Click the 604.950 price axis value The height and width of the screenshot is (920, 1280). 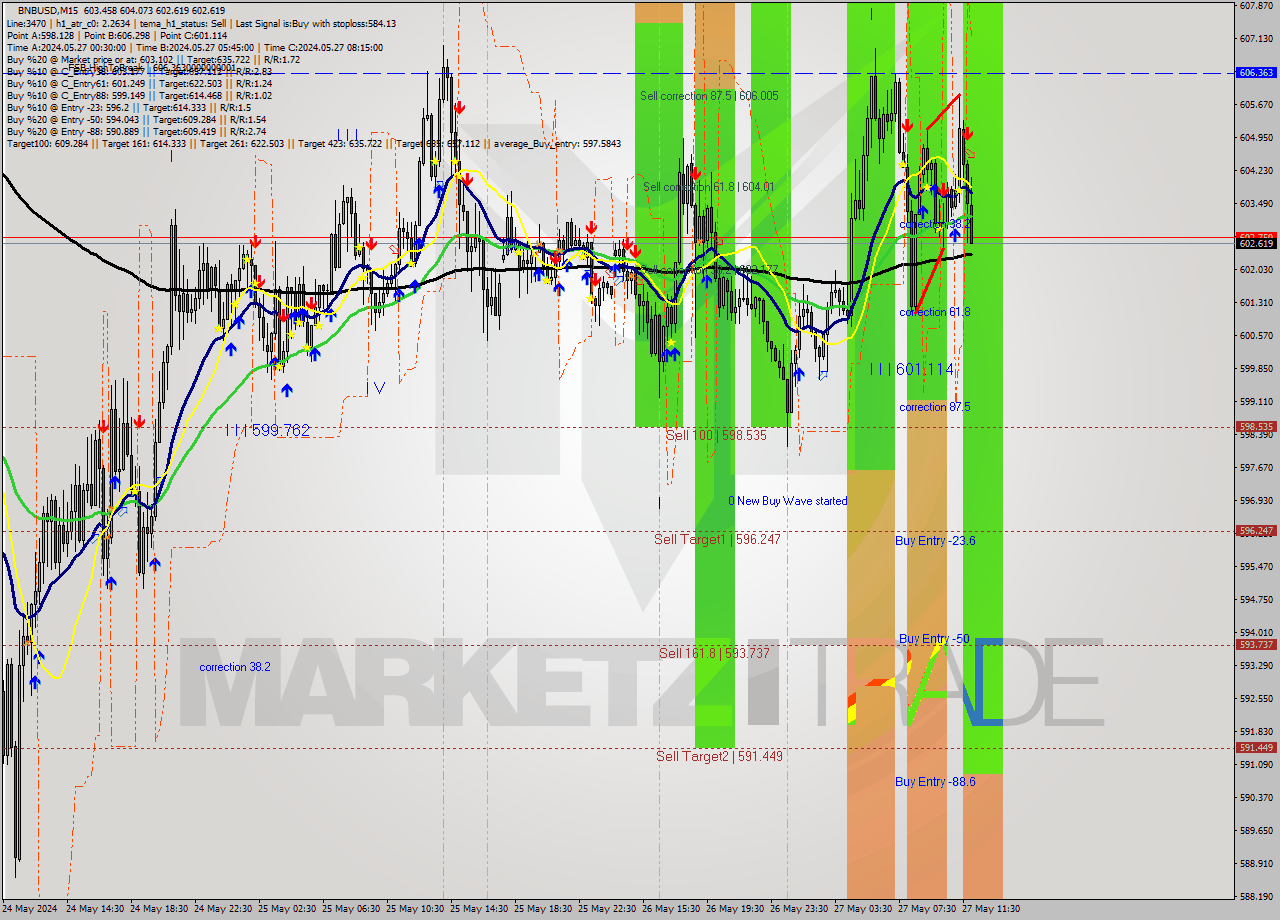[x=1256, y=138]
